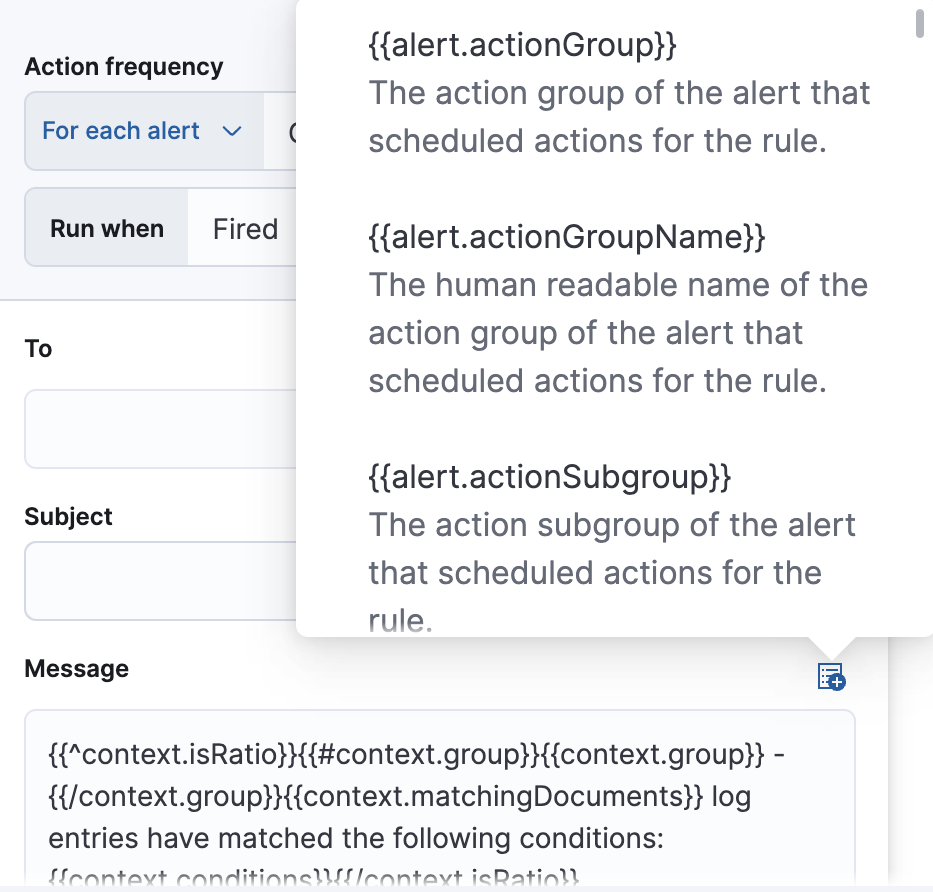Expand the For each alert chevron
This screenshot has height=892, width=933.
[x=232, y=131]
